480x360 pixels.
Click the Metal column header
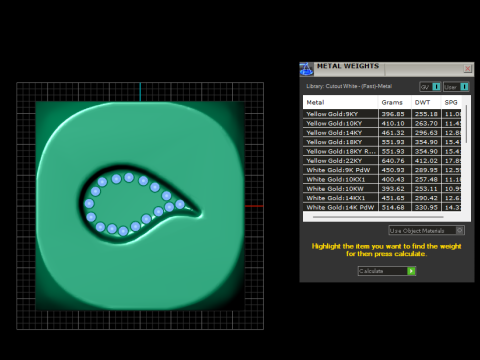pyautogui.click(x=340, y=102)
